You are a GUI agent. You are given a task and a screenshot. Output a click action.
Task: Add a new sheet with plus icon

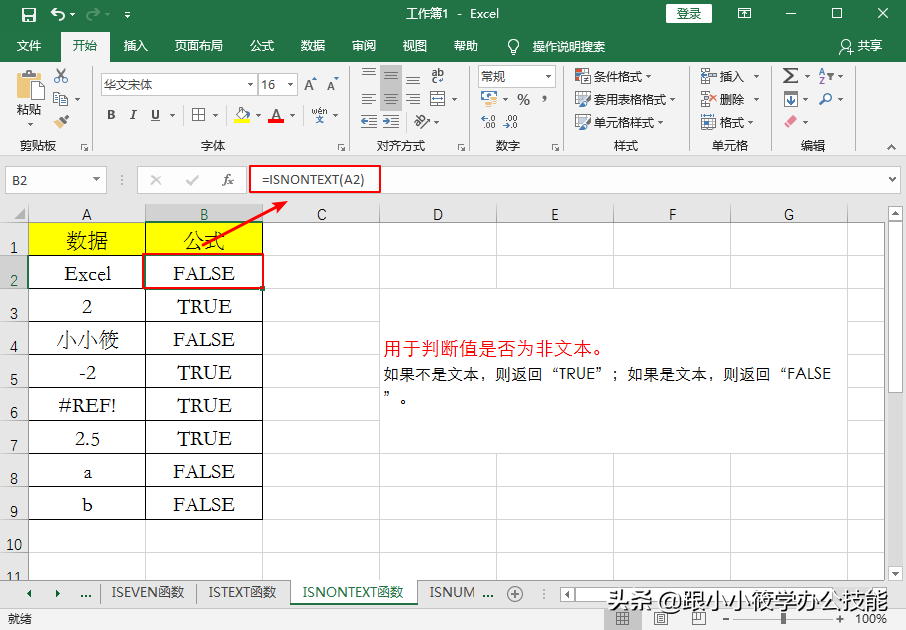pos(515,594)
